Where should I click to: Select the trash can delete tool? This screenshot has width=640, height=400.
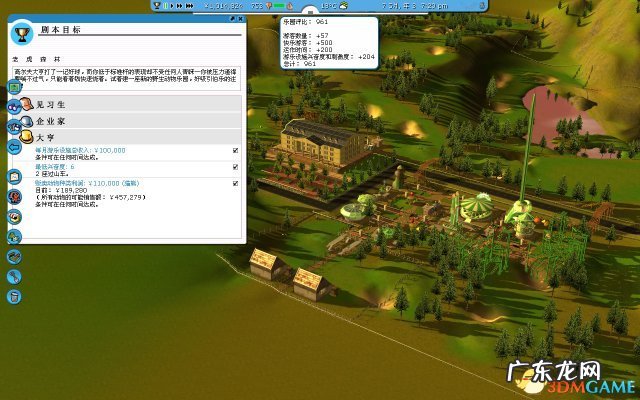tap(14, 297)
